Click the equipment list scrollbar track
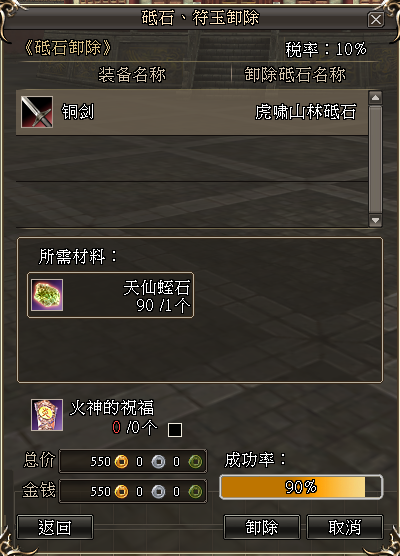Viewport: 400px width, 556px height. [375, 159]
